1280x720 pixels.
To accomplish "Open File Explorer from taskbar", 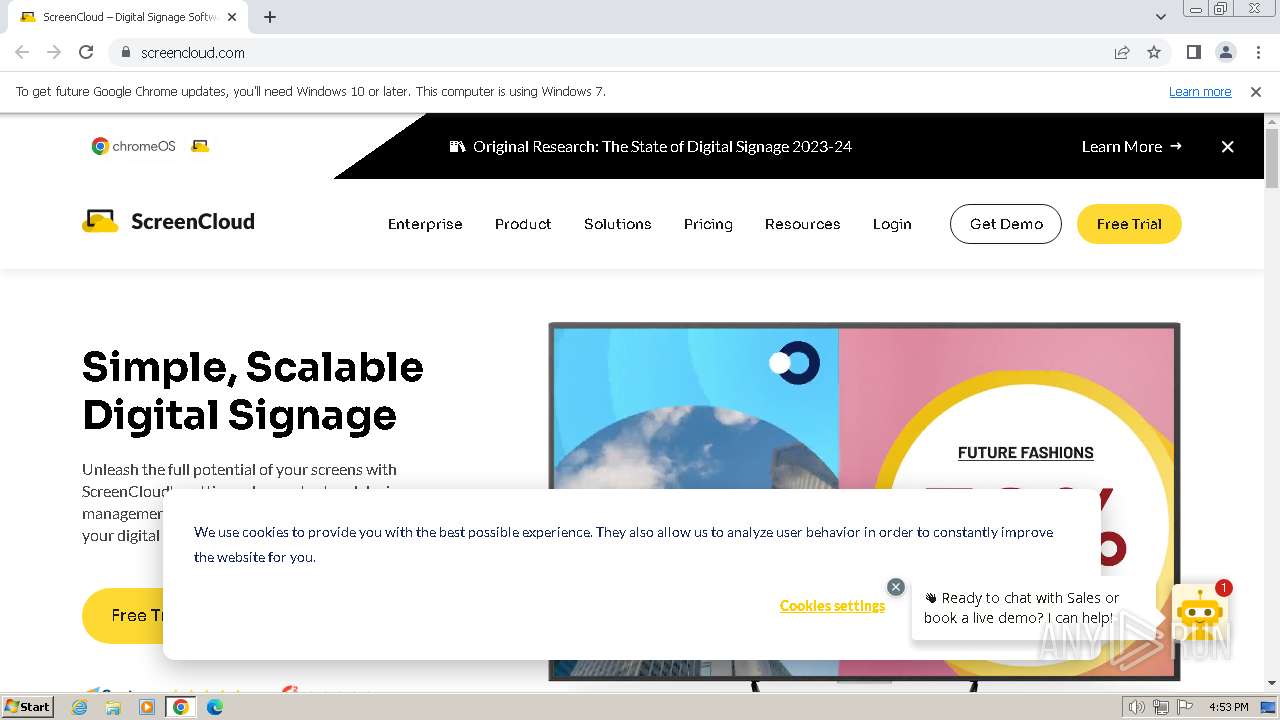I will [x=113, y=707].
